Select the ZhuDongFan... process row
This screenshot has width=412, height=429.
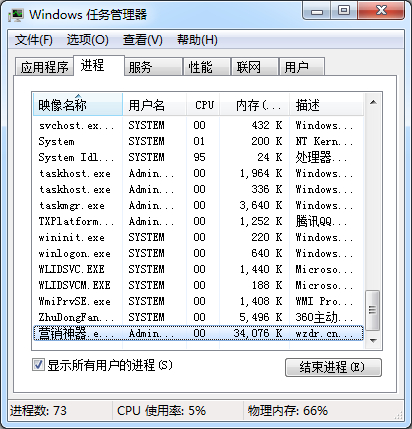[198, 317]
